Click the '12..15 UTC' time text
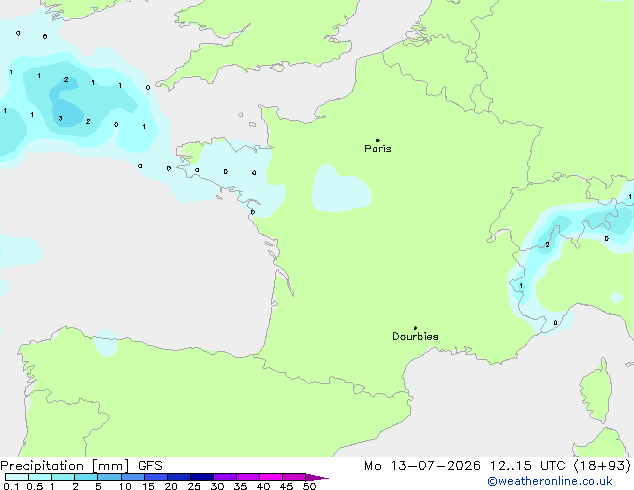Image resolution: width=634 pixels, height=490 pixels. point(527,466)
